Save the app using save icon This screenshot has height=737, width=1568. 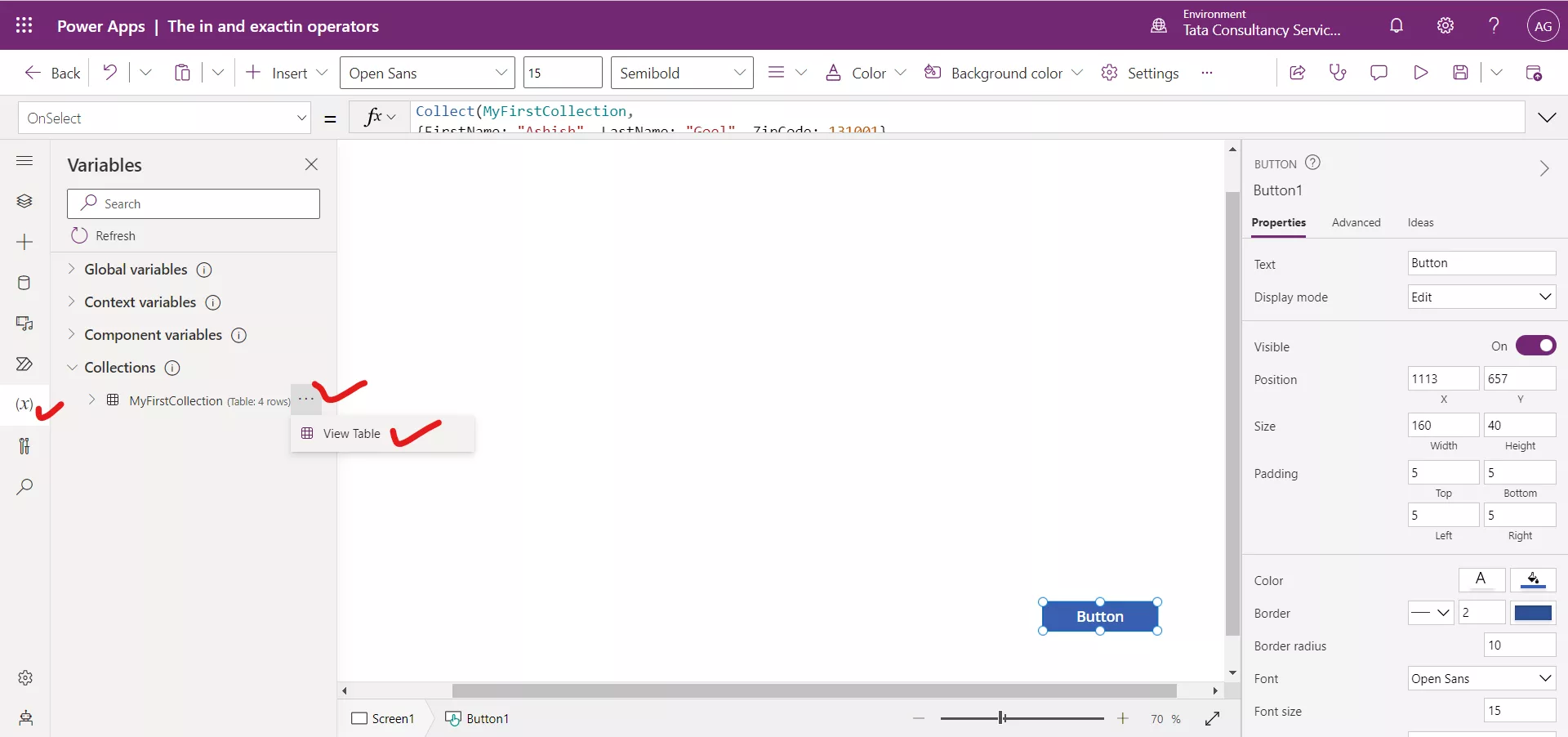point(1461,72)
